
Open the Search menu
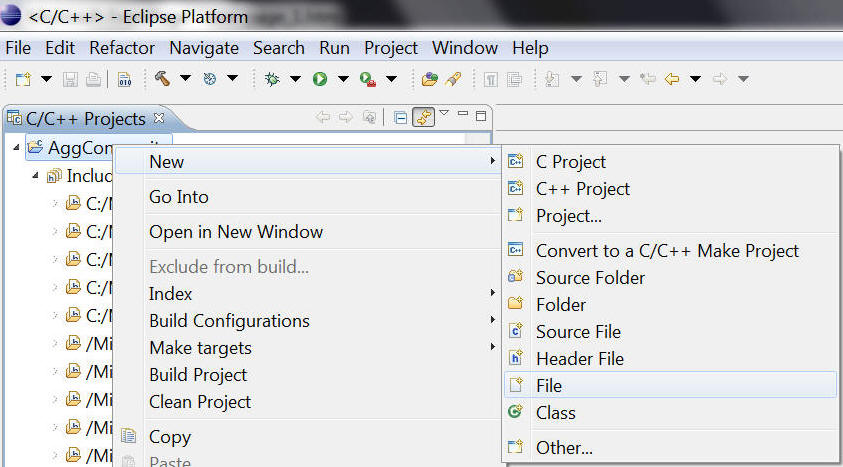[279, 48]
